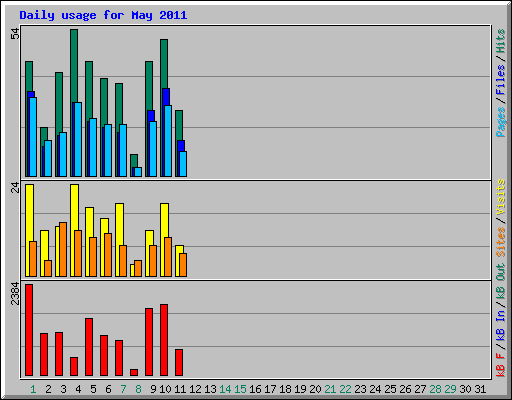This screenshot has width=512, height=400.
Task: Click day 31 on the x-axis
Action: pyautogui.click(x=480, y=389)
